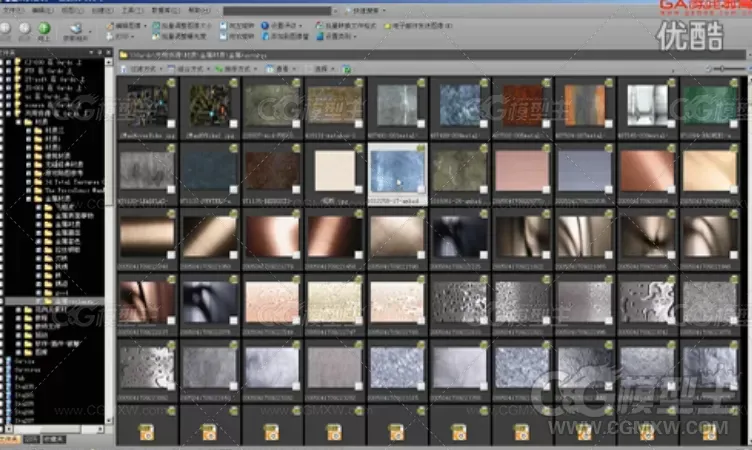This screenshot has width=752, height=450.
Task: Open the Quick Search (快速搜索) dropdown arrow
Action: tap(384, 11)
